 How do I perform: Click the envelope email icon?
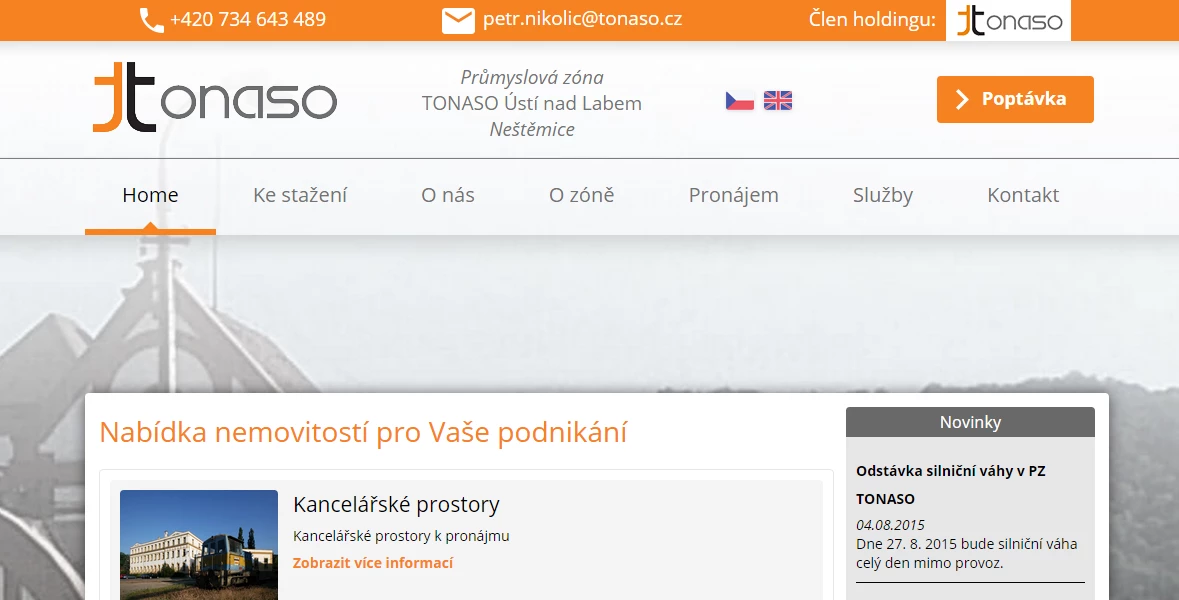click(458, 20)
